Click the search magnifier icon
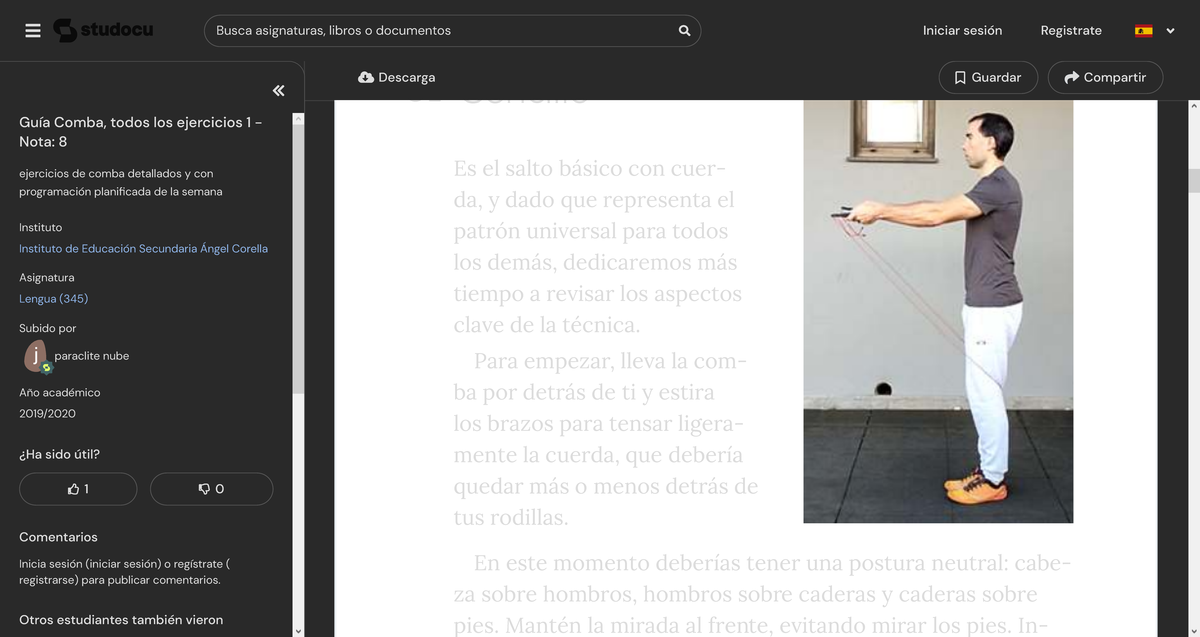1200x637 pixels. point(684,30)
